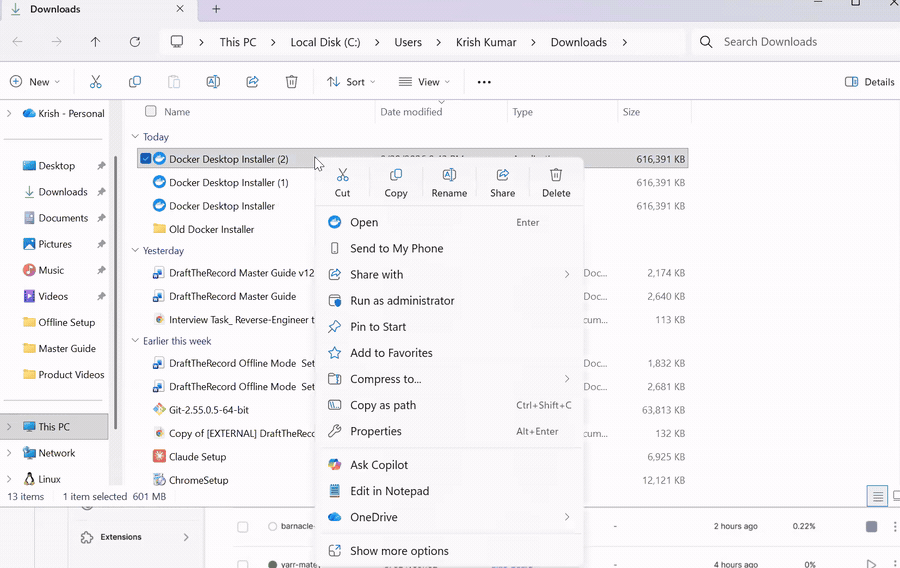Select Git-2.55.0.5-64-bit file
Viewport: 900px width, 568px height.
click(208, 410)
